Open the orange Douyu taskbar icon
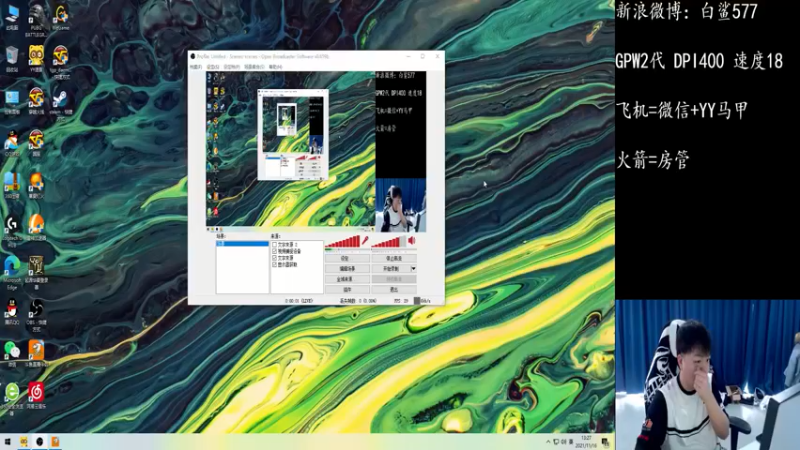The height and width of the screenshot is (450, 800). [55, 441]
